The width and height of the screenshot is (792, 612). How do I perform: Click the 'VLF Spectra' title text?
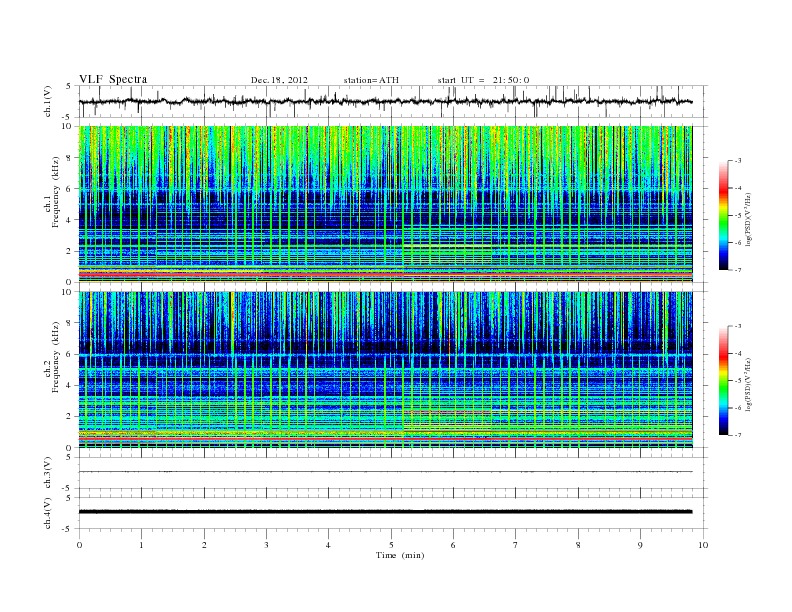coord(113,79)
